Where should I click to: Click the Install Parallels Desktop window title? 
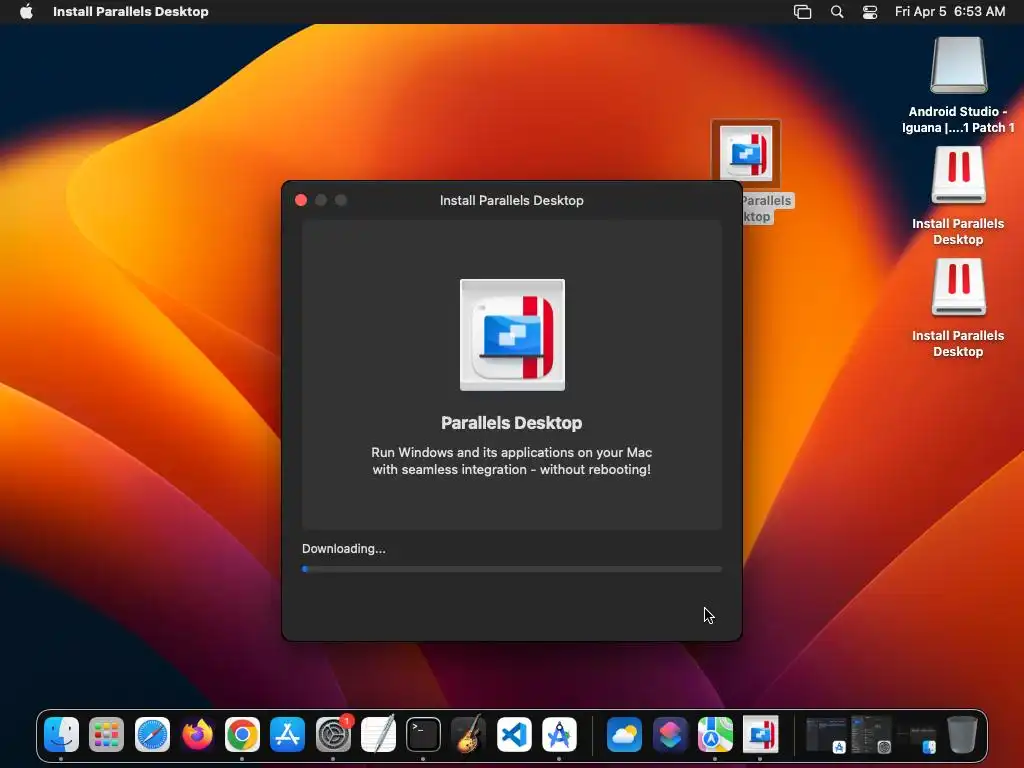click(x=511, y=200)
